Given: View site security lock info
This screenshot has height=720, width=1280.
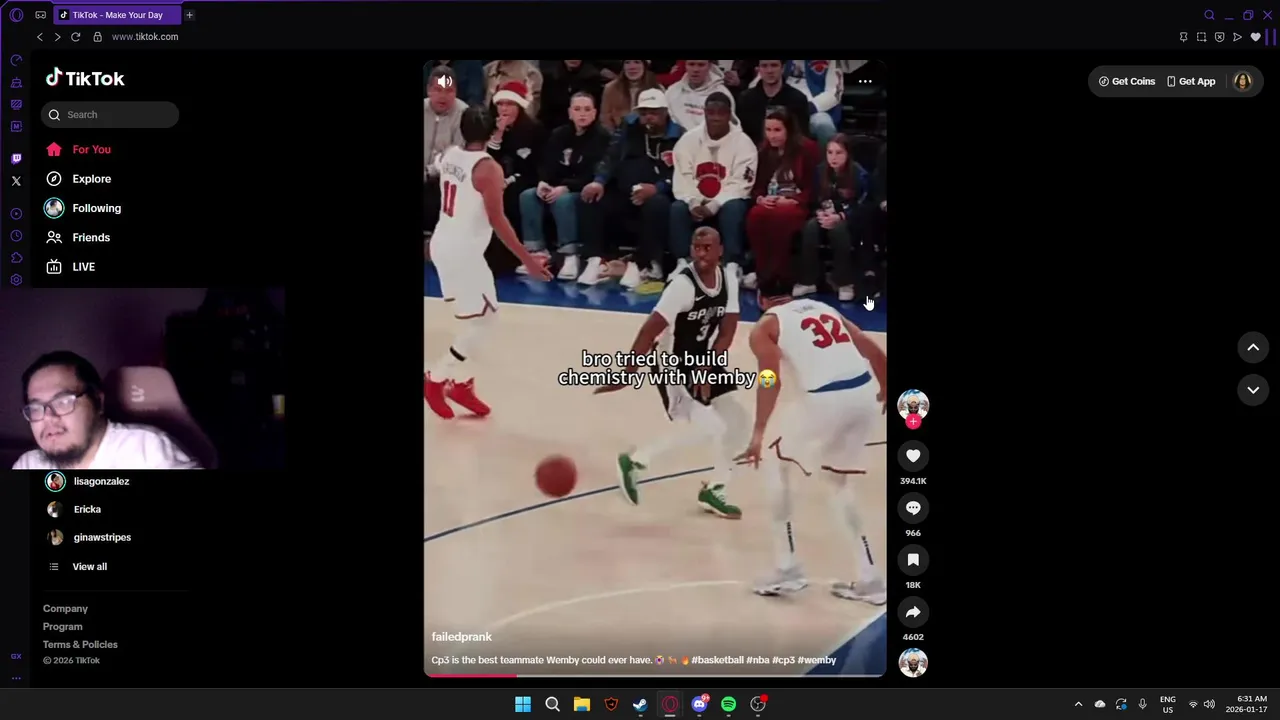Looking at the screenshot, I should pos(97,37).
